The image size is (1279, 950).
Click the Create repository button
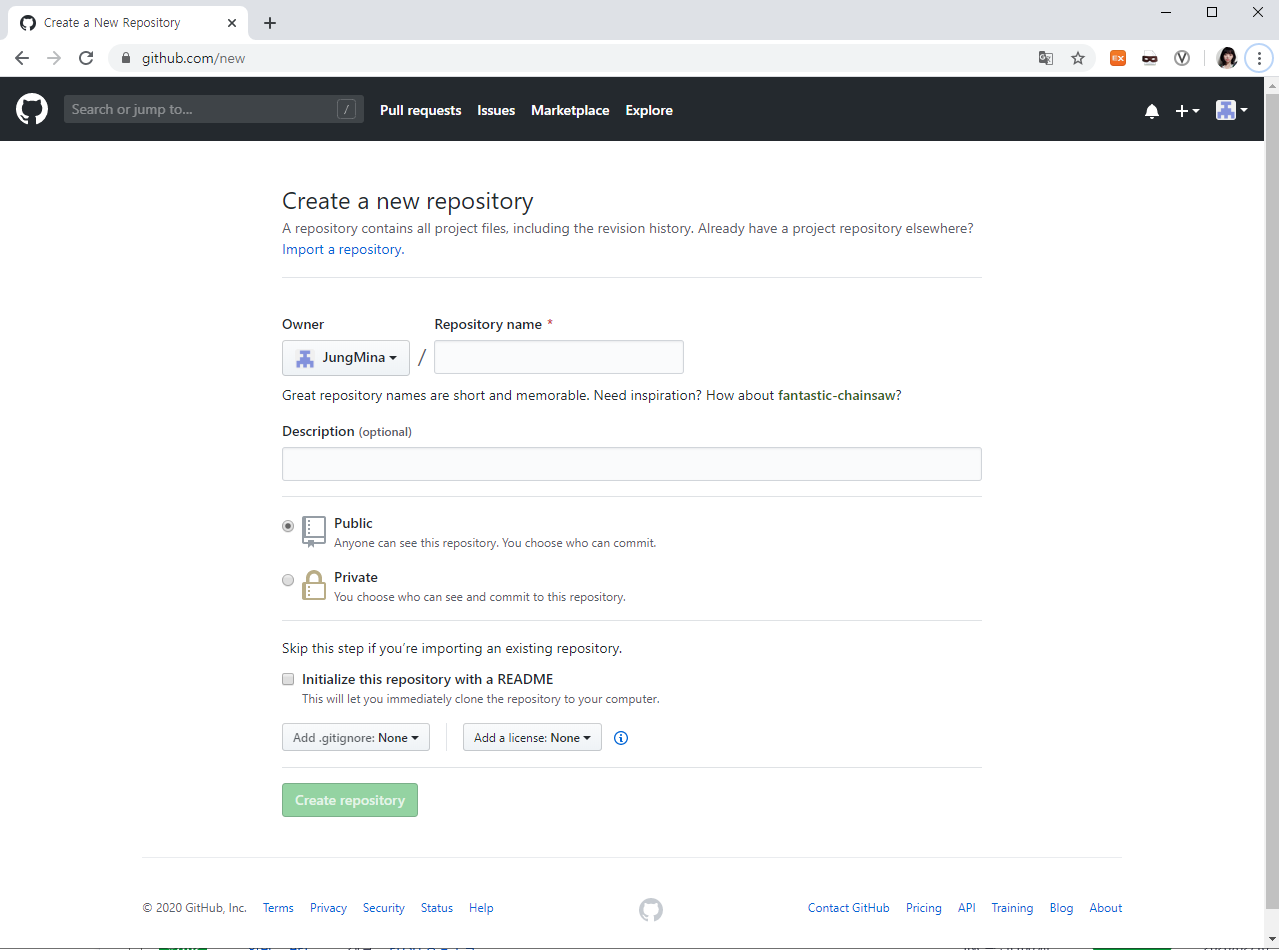coord(350,800)
